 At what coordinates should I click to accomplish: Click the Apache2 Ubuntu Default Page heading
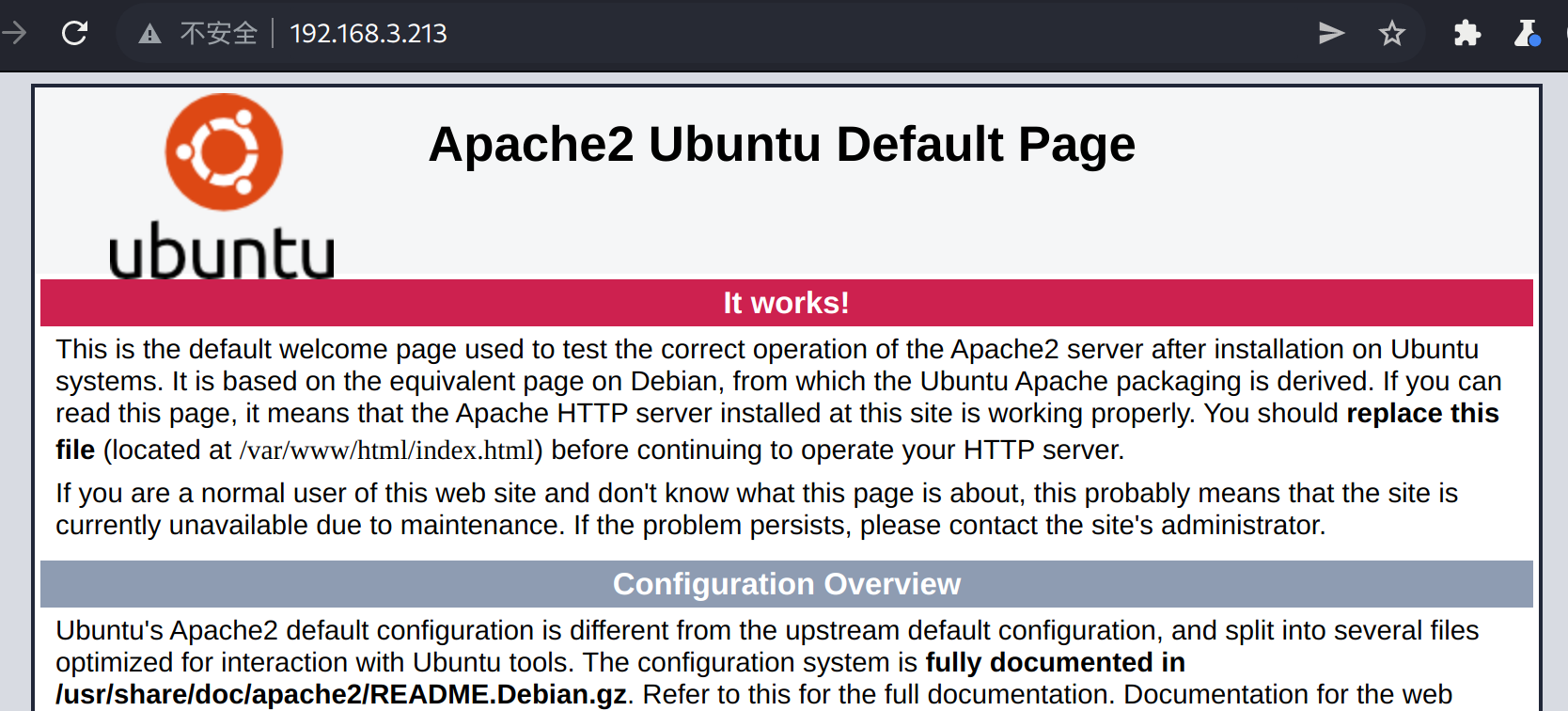point(782,144)
